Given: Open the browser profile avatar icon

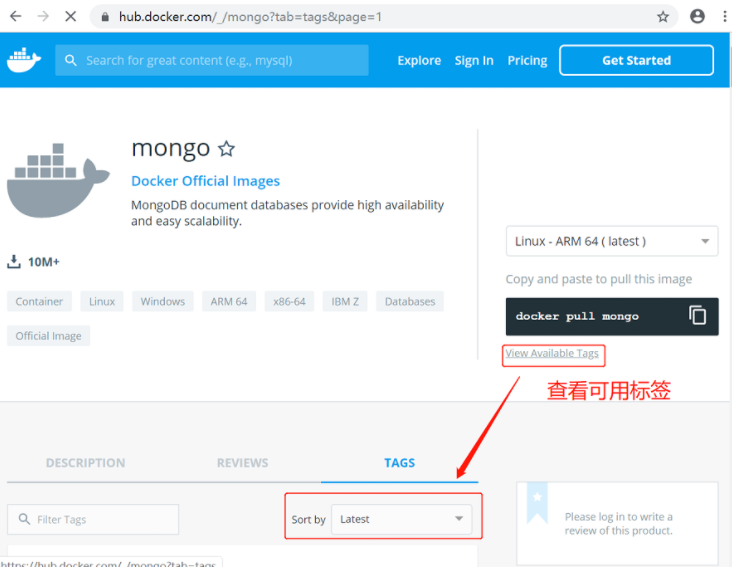Looking at the screenshot, I should tap(697, 17).
